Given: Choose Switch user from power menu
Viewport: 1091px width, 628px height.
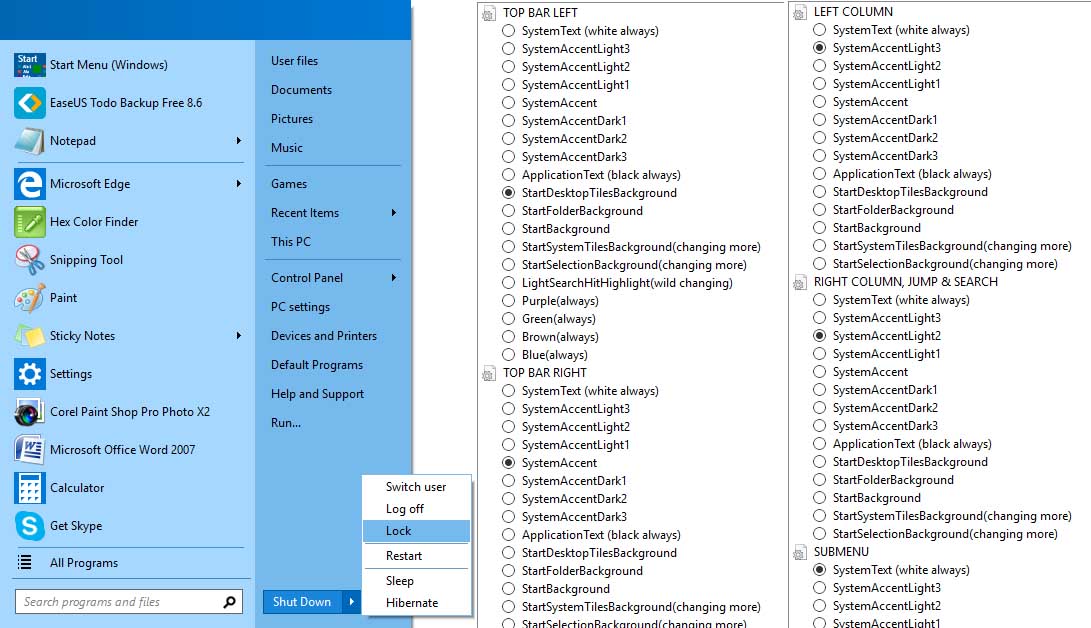Looking at the screenshot, I should [x=416, y=487].
